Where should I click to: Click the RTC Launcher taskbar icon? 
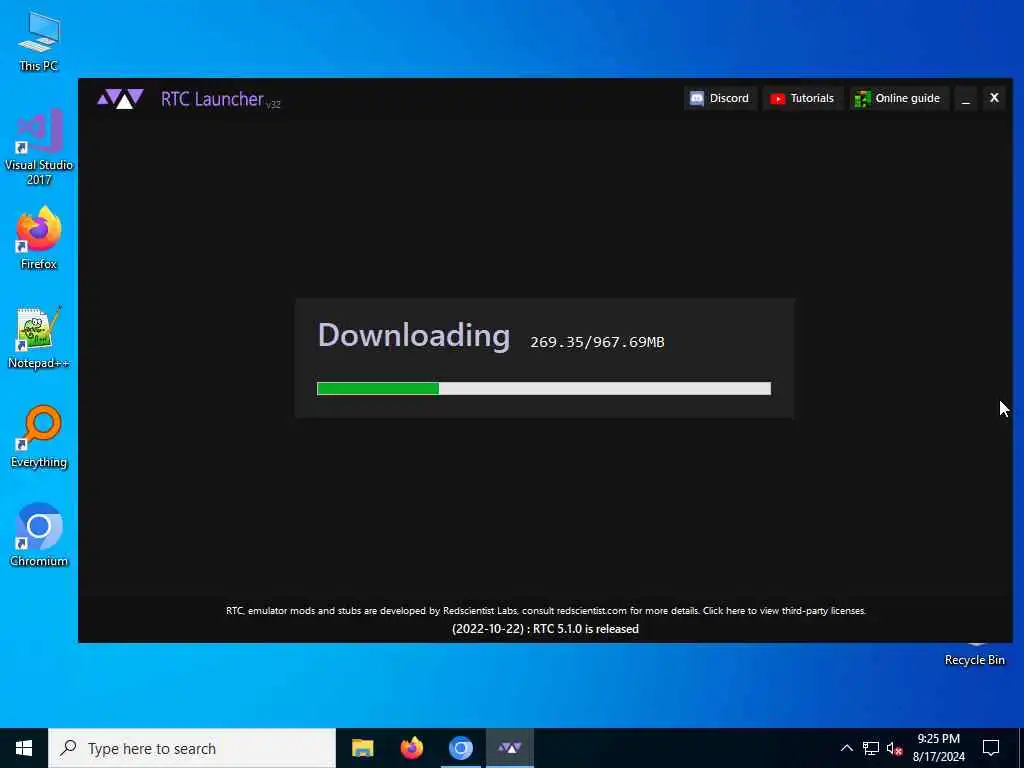click(x=510, y=748)
